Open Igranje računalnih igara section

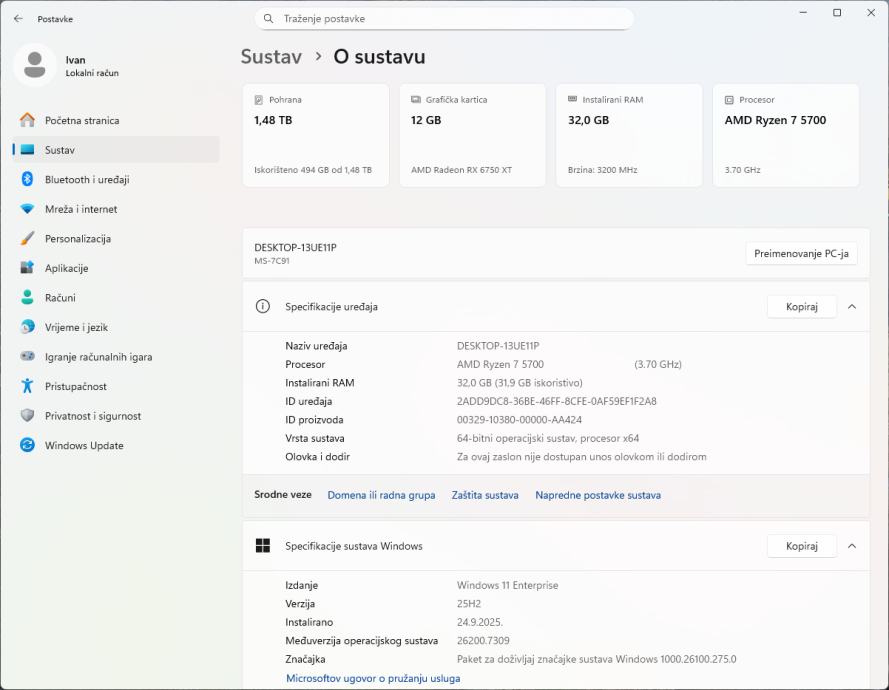98,357
